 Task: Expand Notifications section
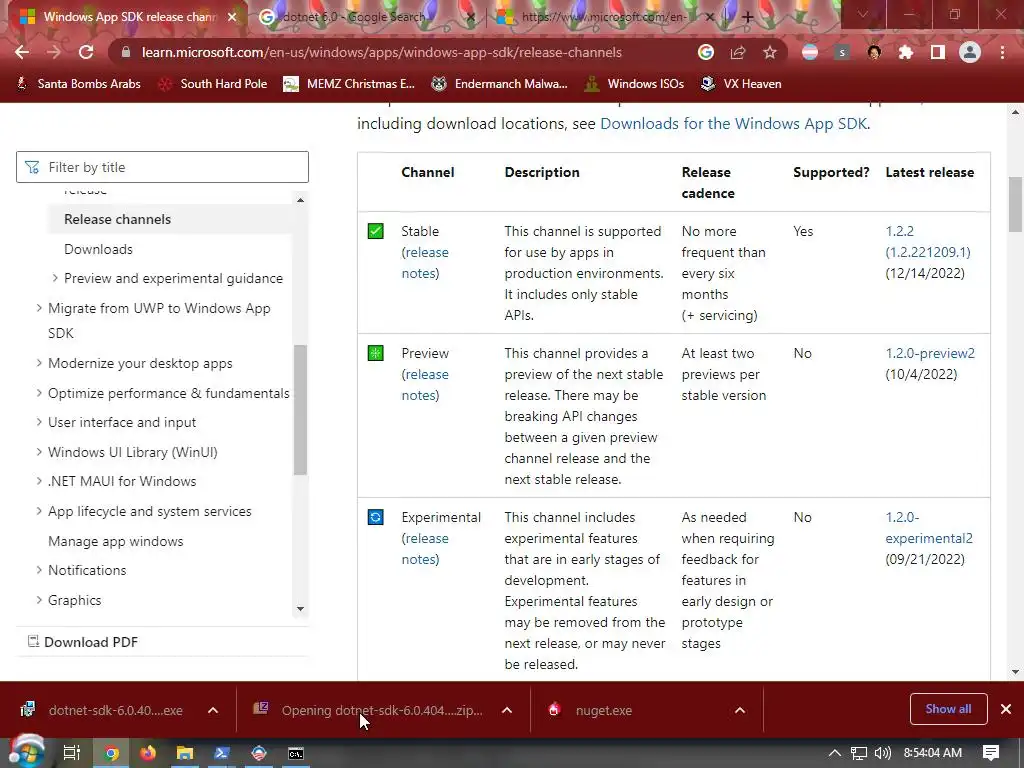tap(39, 570)
